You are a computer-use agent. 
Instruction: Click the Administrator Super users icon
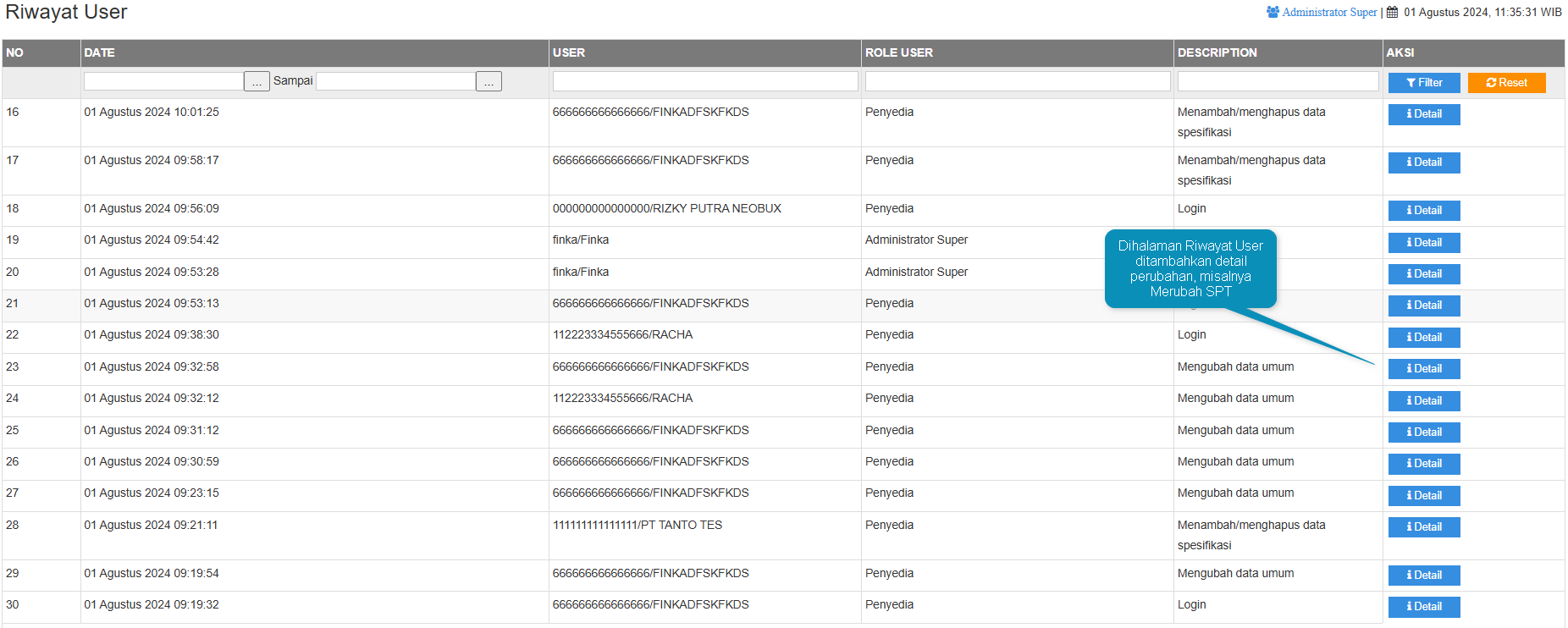pyautogui.click(x=1273, y=12)
